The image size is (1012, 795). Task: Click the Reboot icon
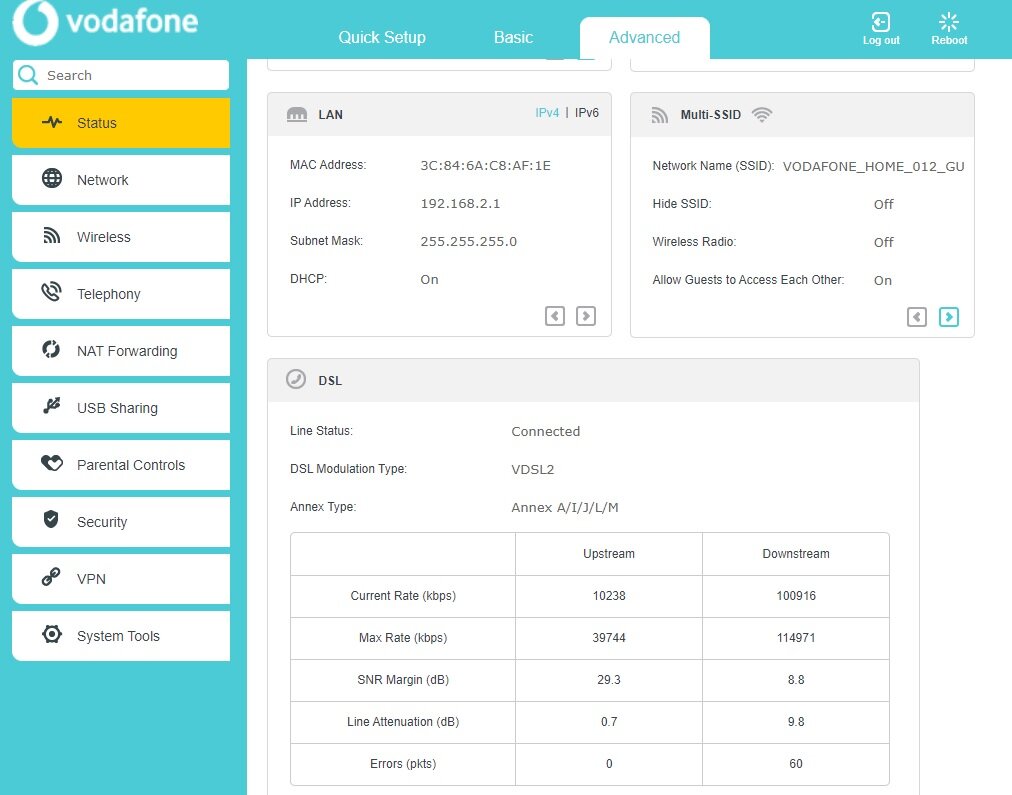click(949, 22)
